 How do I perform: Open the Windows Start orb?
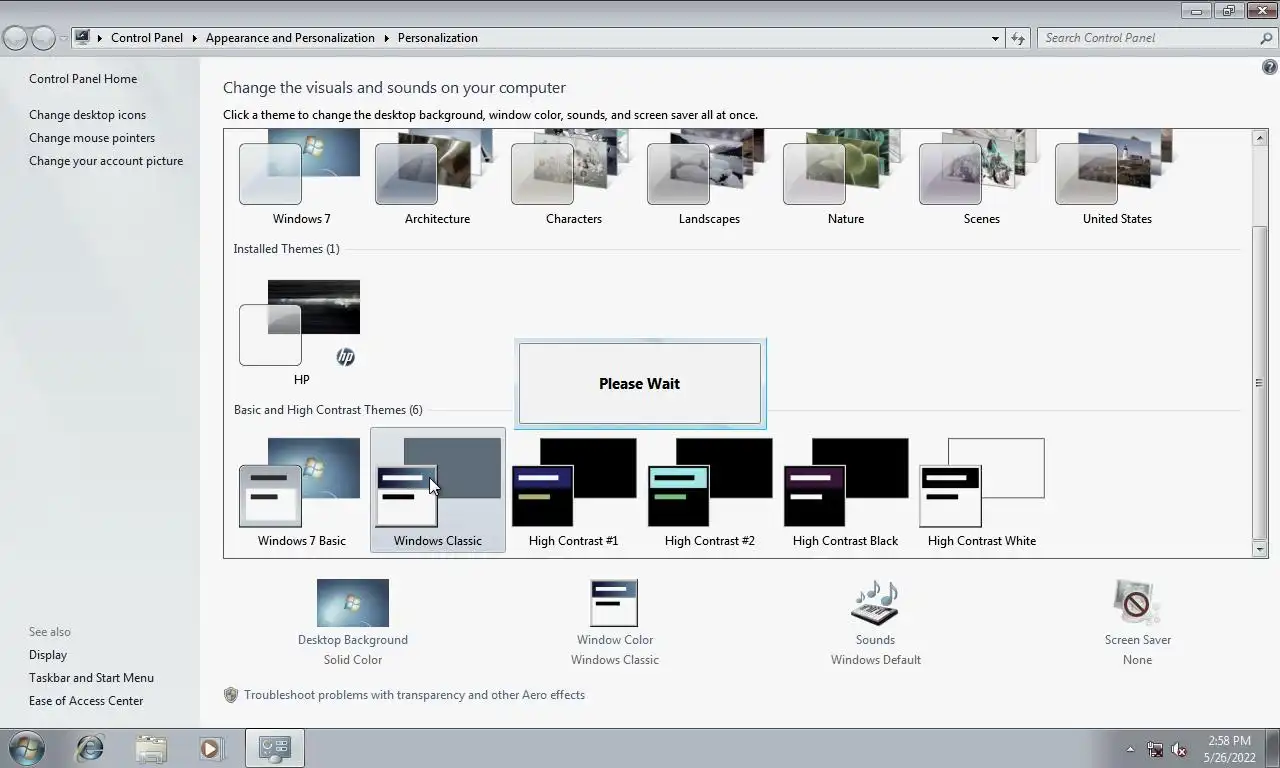point(26,748)
